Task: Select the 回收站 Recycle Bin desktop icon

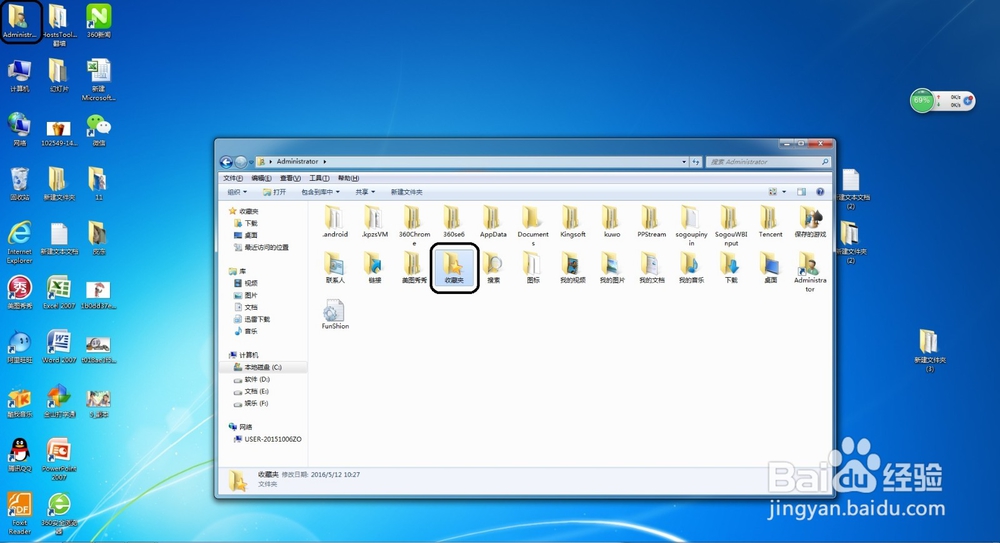Action: [20, 184]
